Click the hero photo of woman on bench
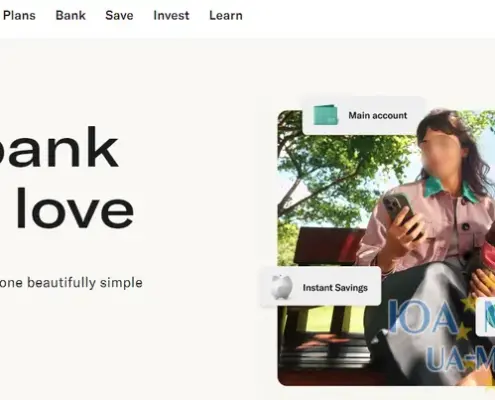The width and height of the screenshot is (495, 400). [x=386, y=248]
